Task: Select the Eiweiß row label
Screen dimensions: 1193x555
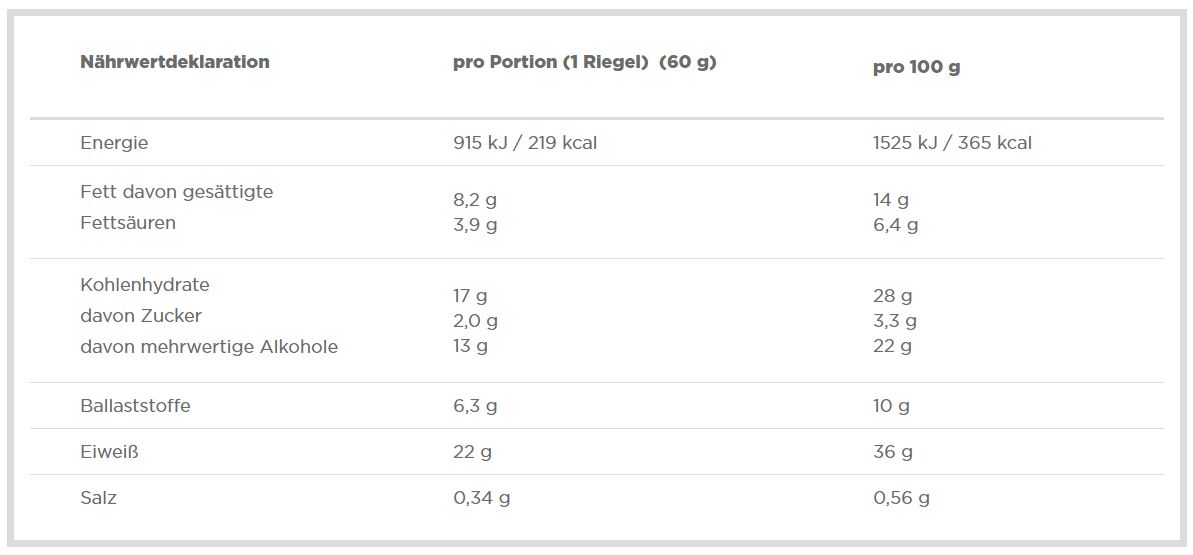Action: 109,452
